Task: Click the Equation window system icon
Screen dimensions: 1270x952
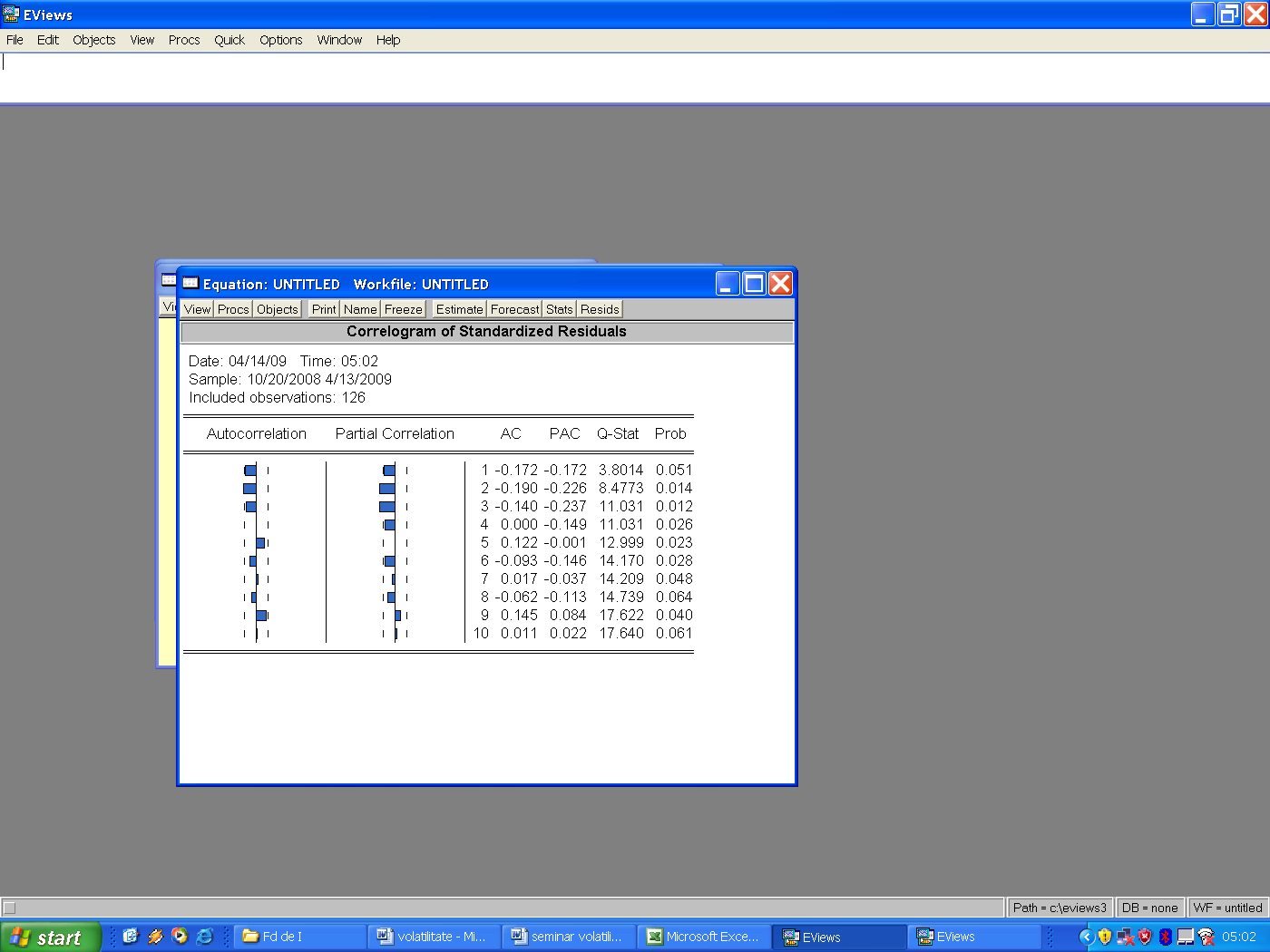Action: 190,284
